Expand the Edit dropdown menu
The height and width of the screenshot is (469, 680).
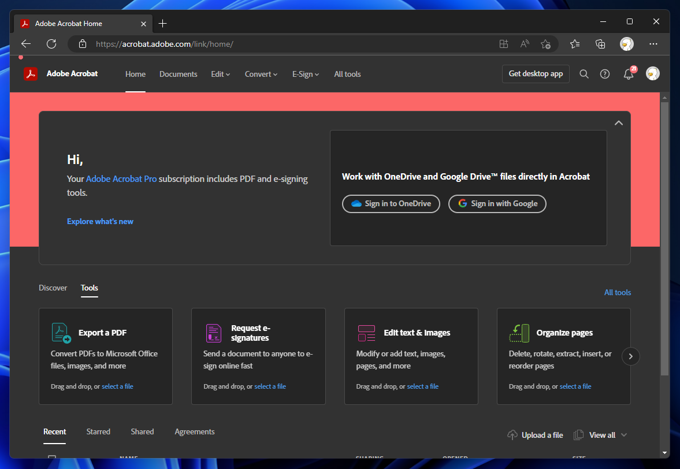click(220, 74)
